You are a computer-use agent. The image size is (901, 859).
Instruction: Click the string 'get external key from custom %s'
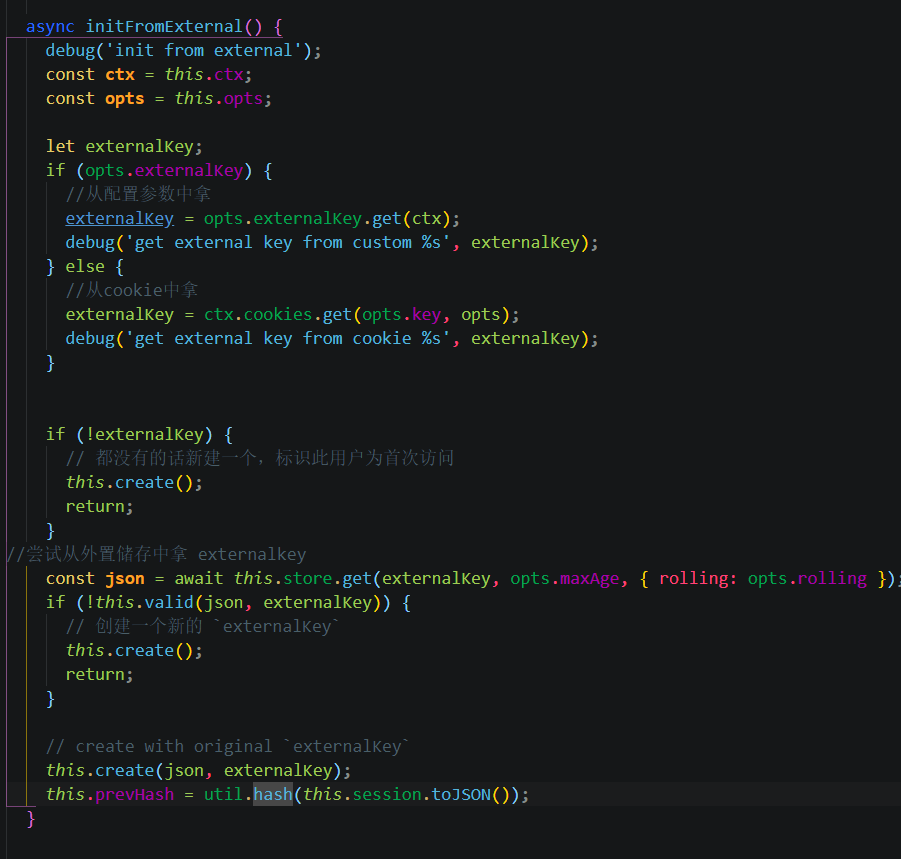tap(288, 242)
